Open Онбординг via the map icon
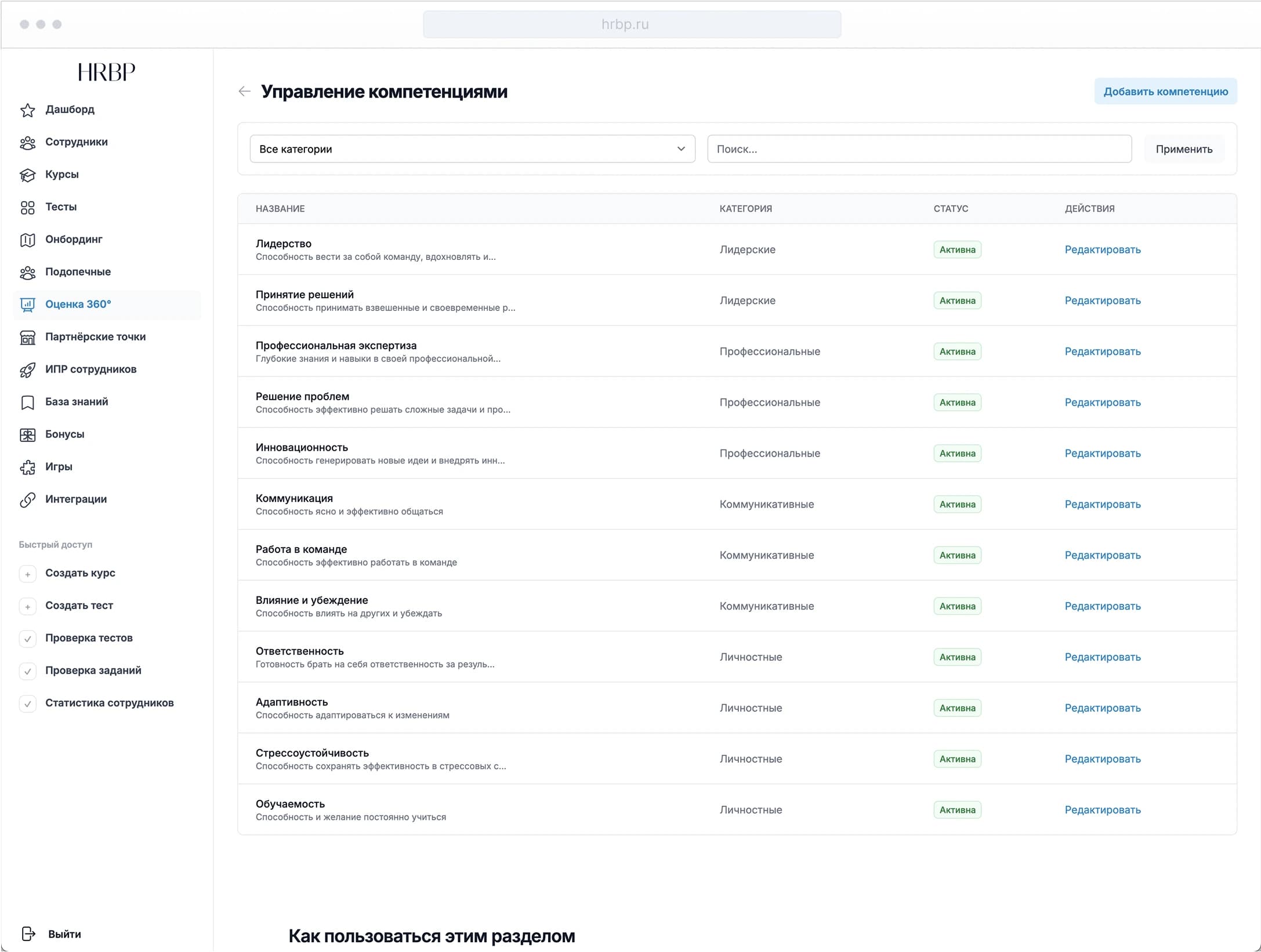 pyautogui.click(x=27, y=240)
